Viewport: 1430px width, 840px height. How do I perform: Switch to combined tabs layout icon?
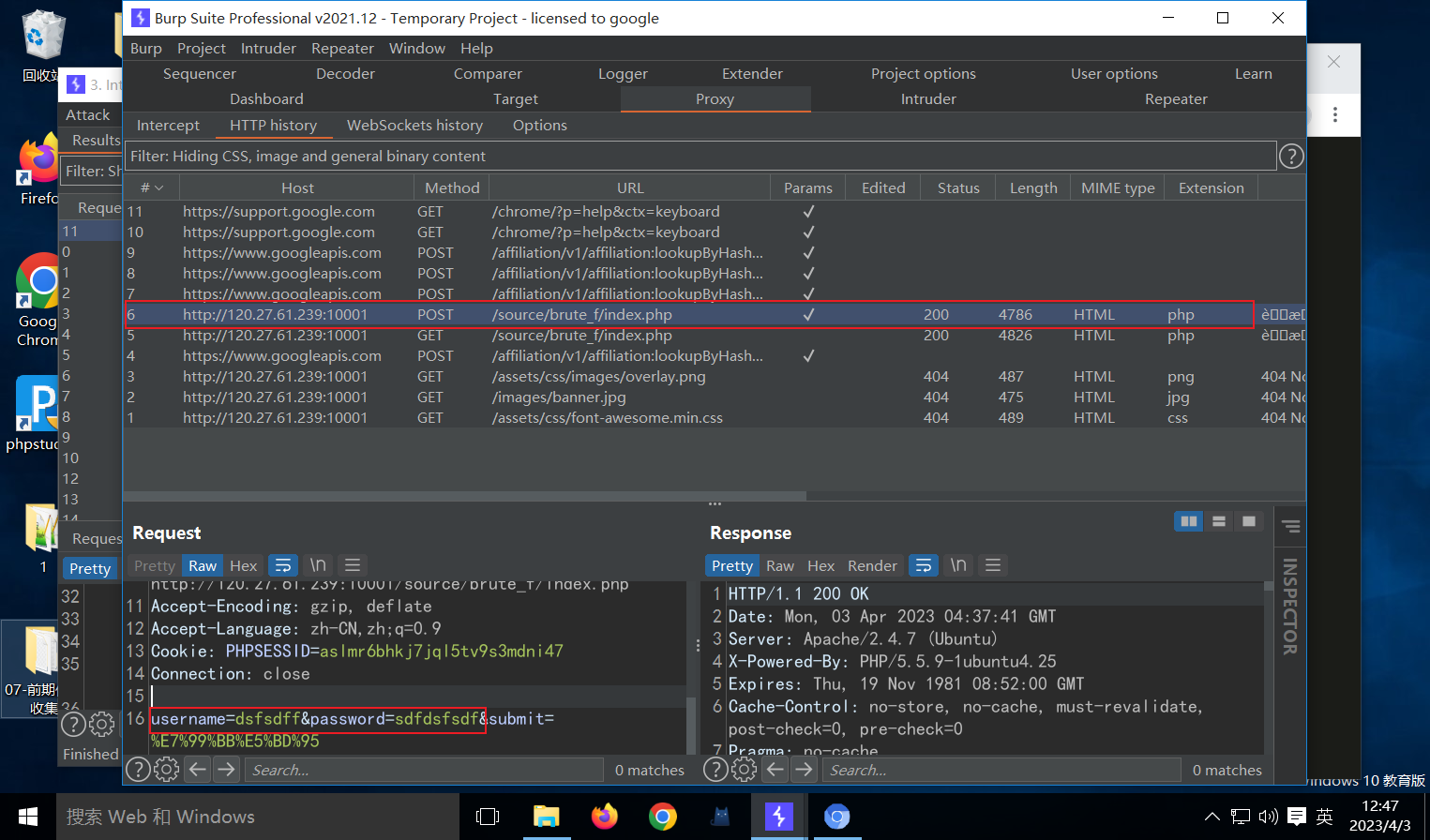point(1249,521)
